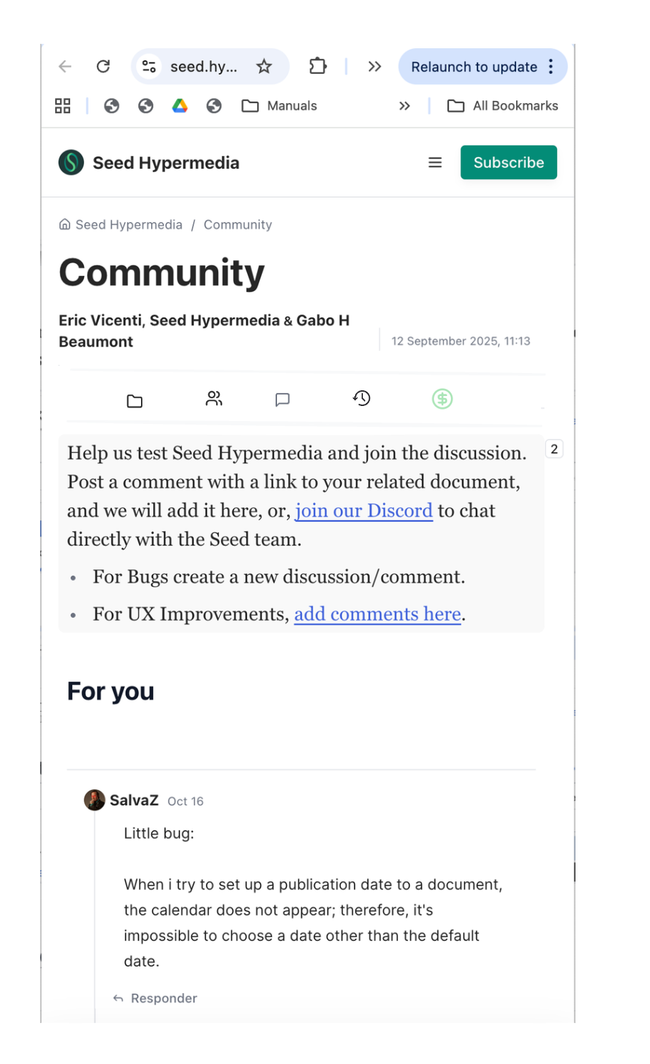Open the add comments here link
Image resolution: width=650 pixels, height=1064 pixels.
tap(377, 614)
